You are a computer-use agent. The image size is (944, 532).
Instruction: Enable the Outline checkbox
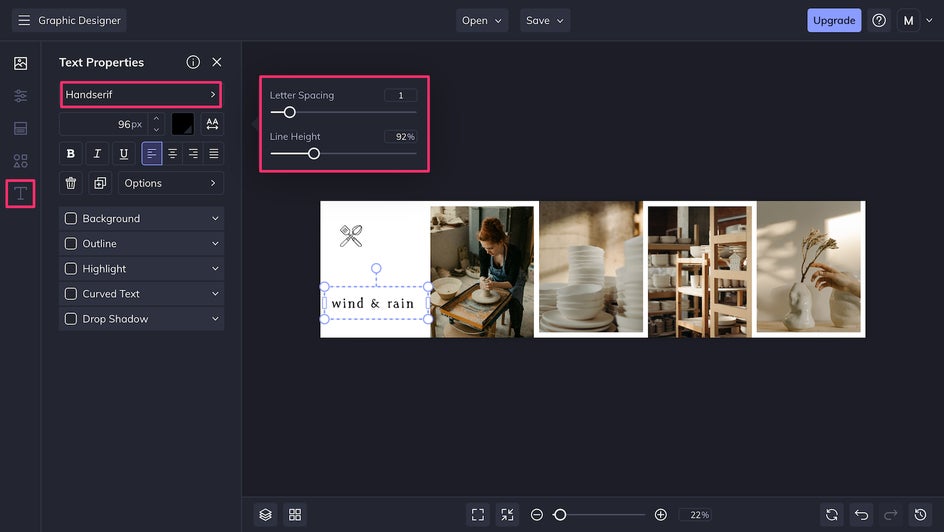[70, 244]
